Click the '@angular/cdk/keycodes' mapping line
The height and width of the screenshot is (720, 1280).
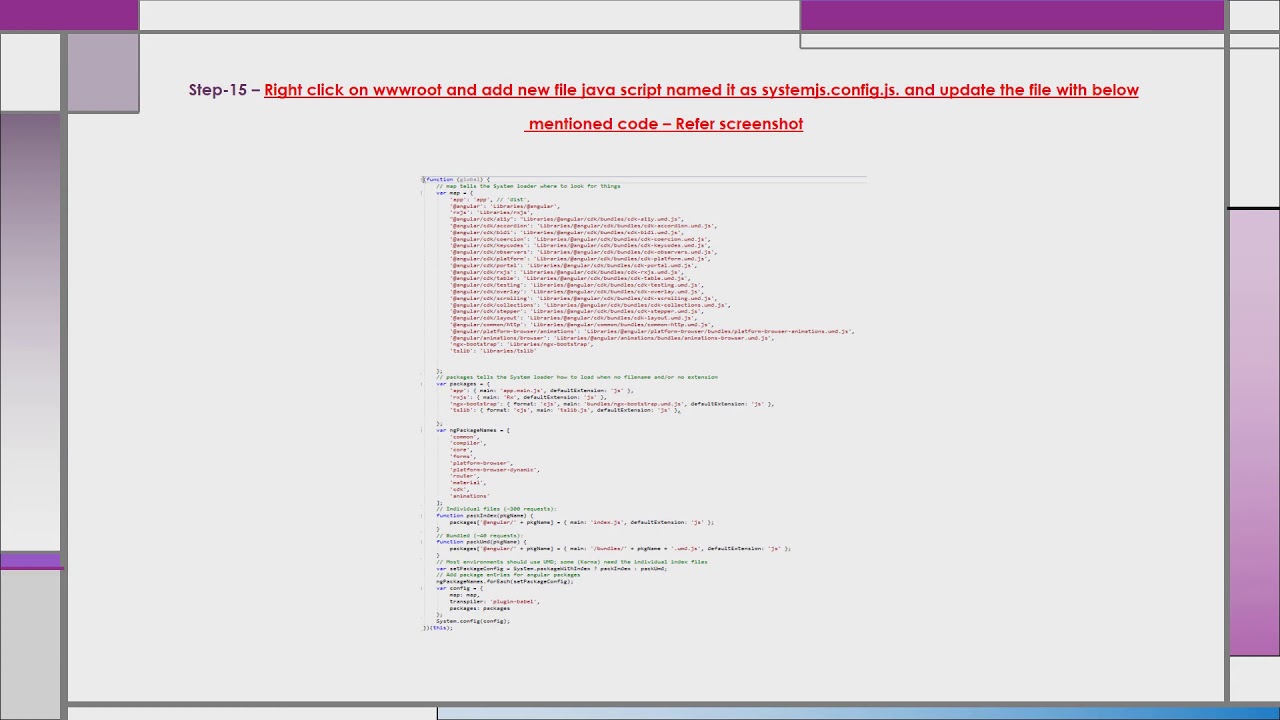[x=580, y=245]
